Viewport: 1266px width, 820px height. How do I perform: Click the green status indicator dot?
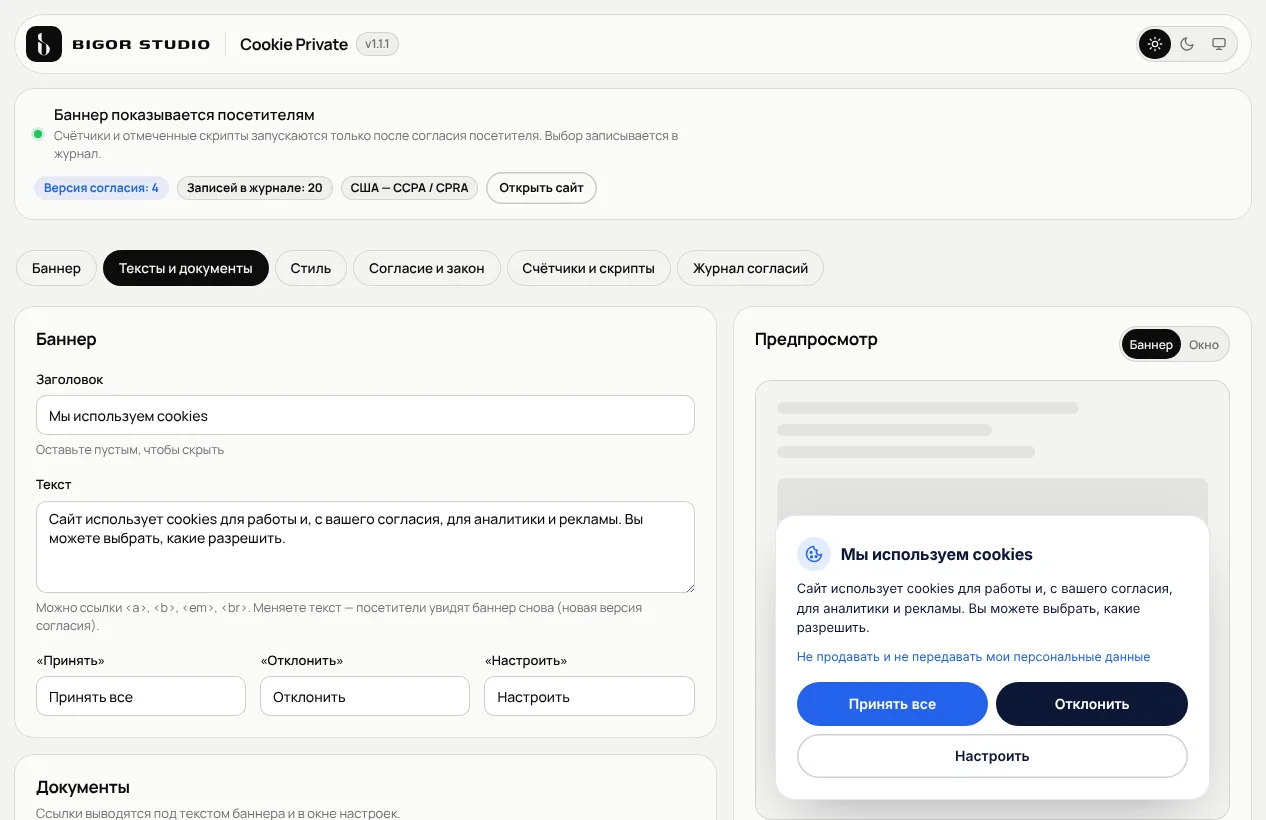38,134
